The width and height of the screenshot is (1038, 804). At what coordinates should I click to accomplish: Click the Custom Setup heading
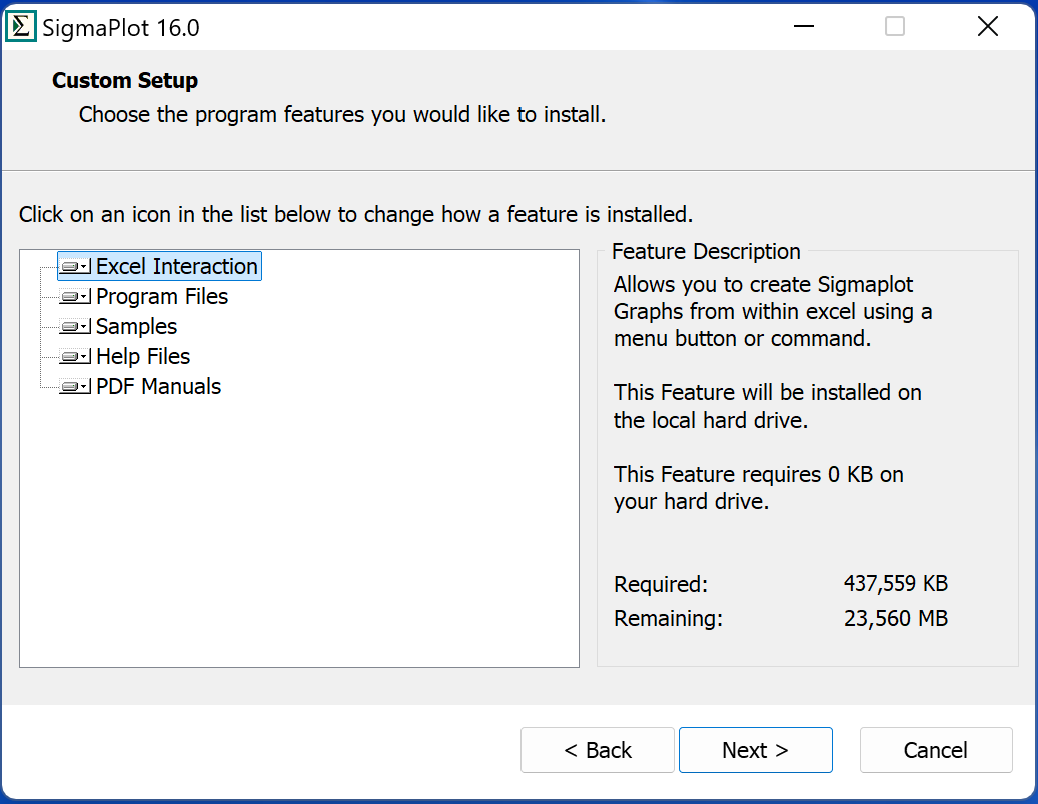pyautogui.click(x=125, y=80)
